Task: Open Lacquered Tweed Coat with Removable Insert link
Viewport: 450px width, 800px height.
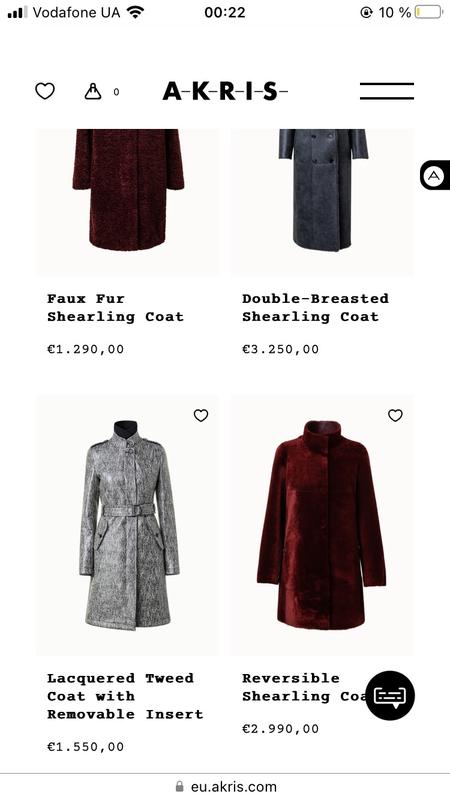Action: [x=125, y=696]
